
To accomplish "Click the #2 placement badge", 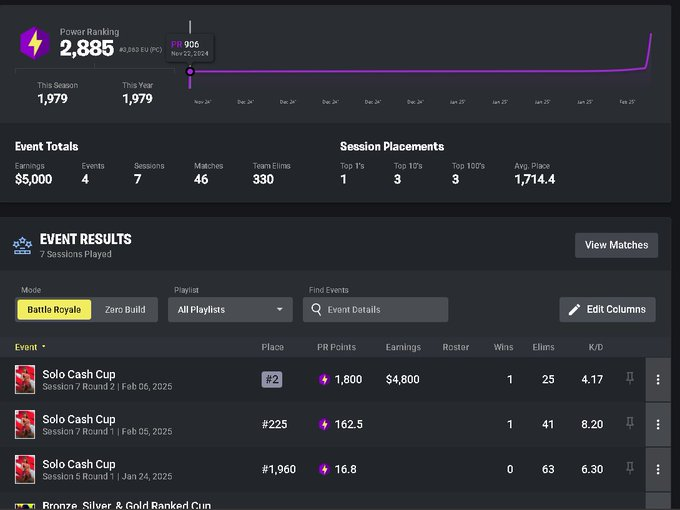I will tap(272, 379).
